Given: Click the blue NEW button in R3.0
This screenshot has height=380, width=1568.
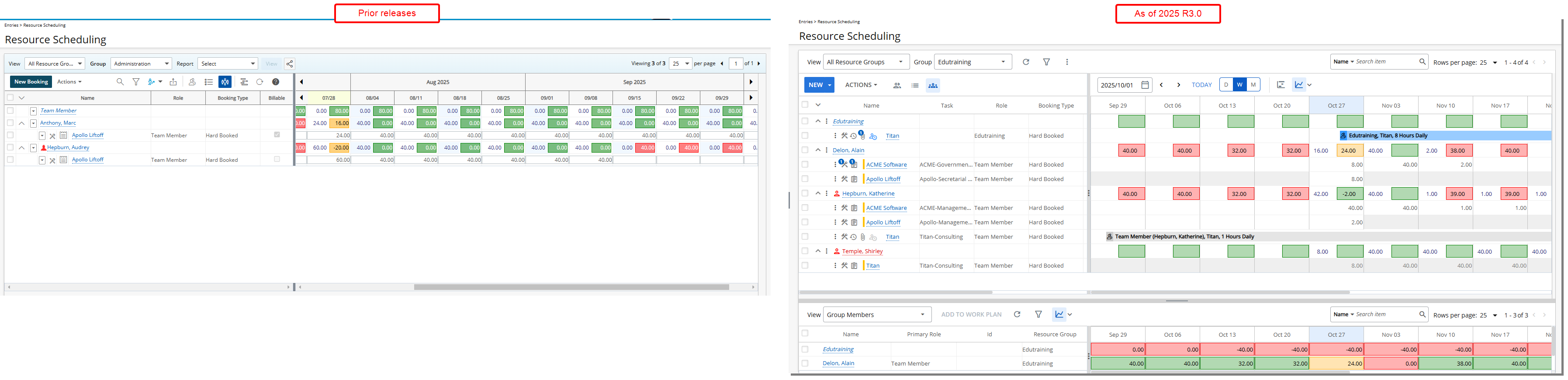Looking at the screenshot, I should coord(819,85).
